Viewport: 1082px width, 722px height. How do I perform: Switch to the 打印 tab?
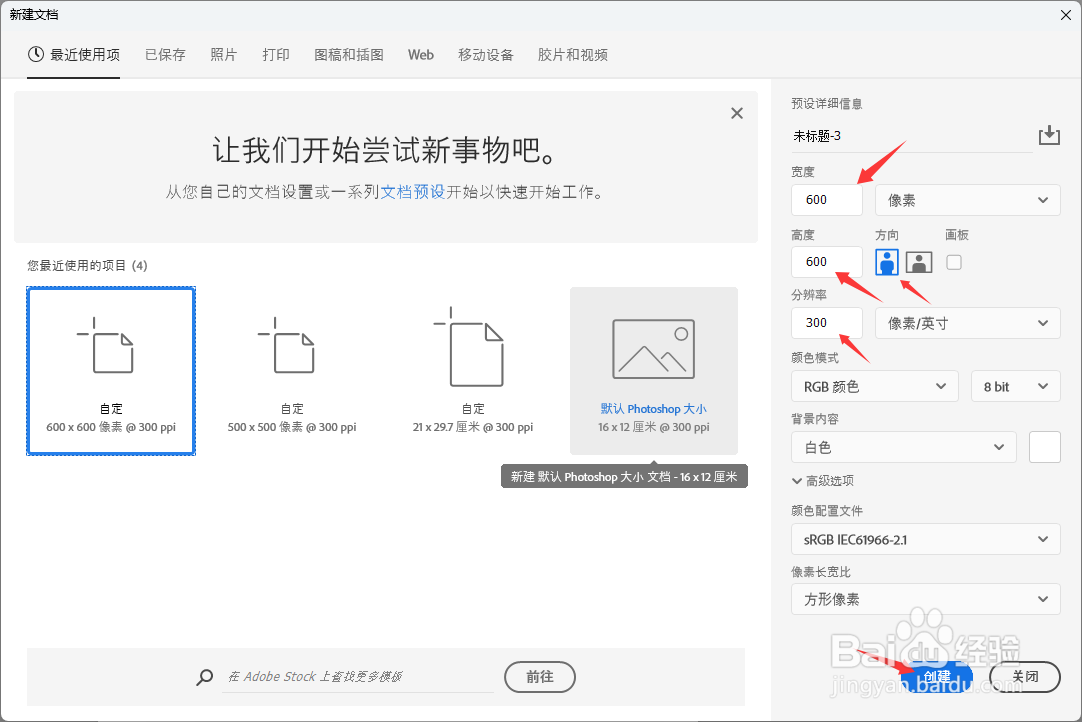pos(276,55)
